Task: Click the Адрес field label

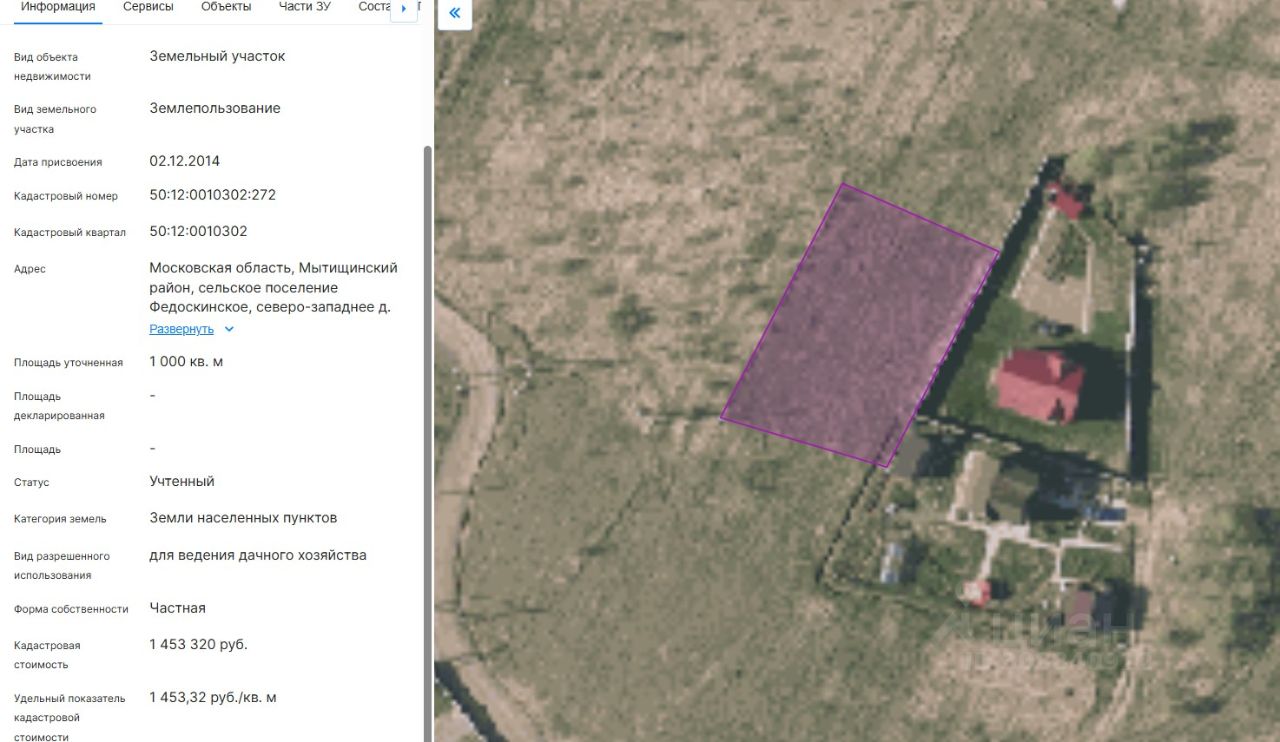Action: tap(30, 269)
